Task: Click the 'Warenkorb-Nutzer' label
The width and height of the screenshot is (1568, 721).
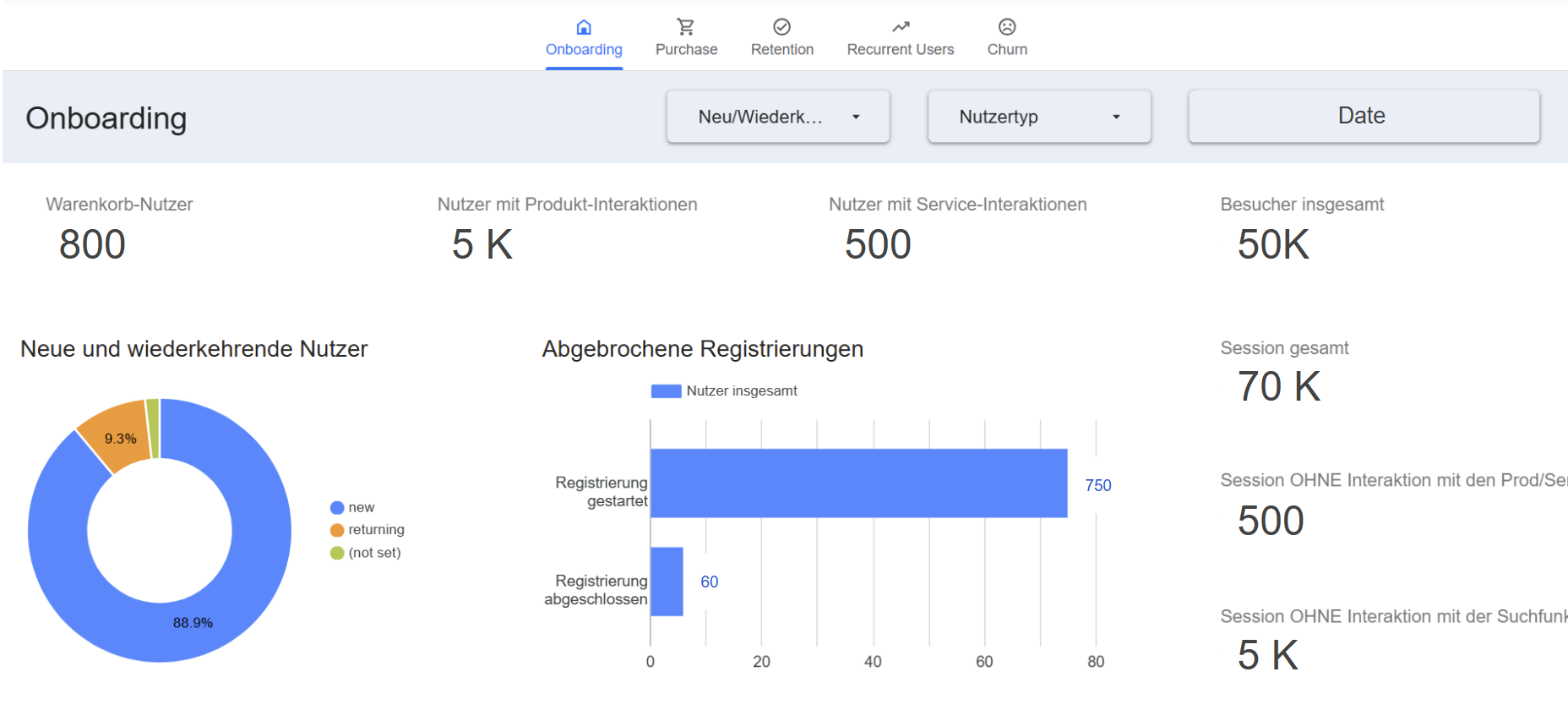Action: (x=119, y=205)
